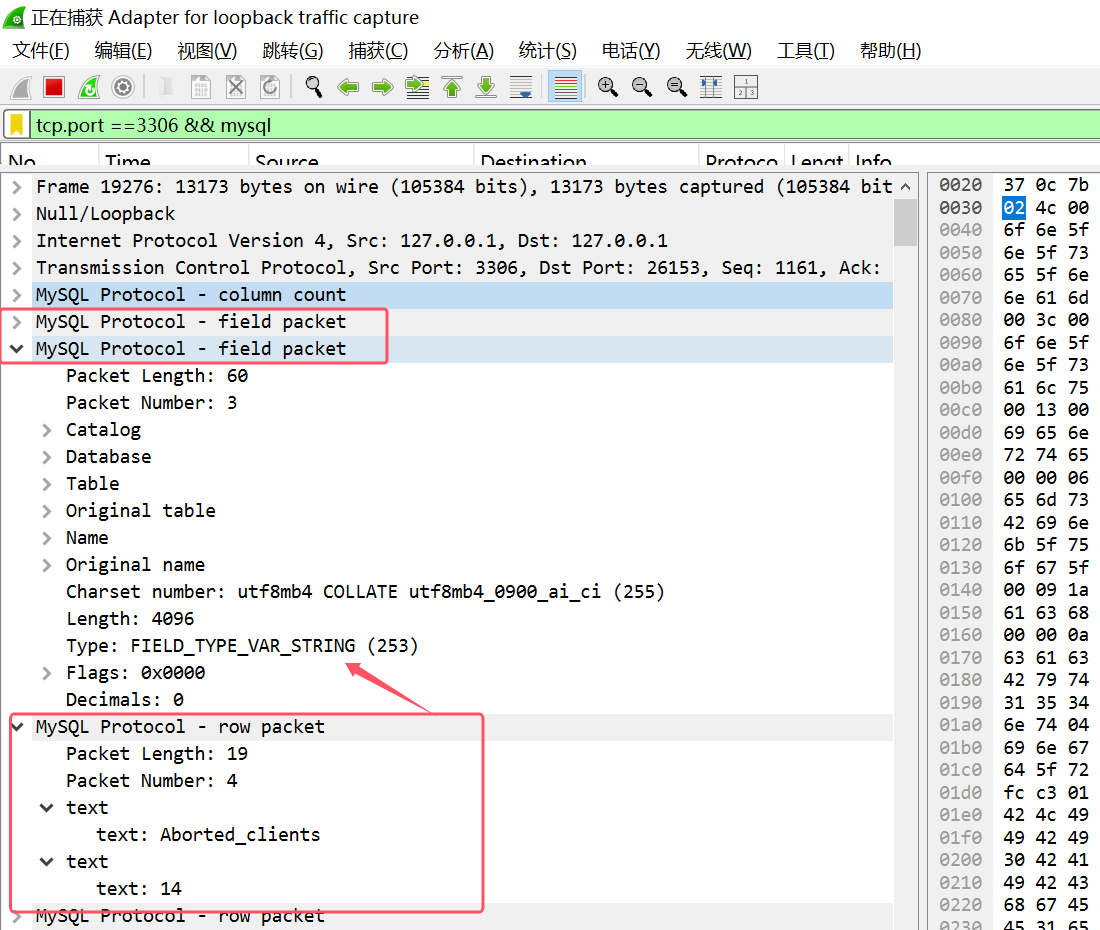Jump to the first packet
This screenshot has width=1100, height=930.
[452, 88]
